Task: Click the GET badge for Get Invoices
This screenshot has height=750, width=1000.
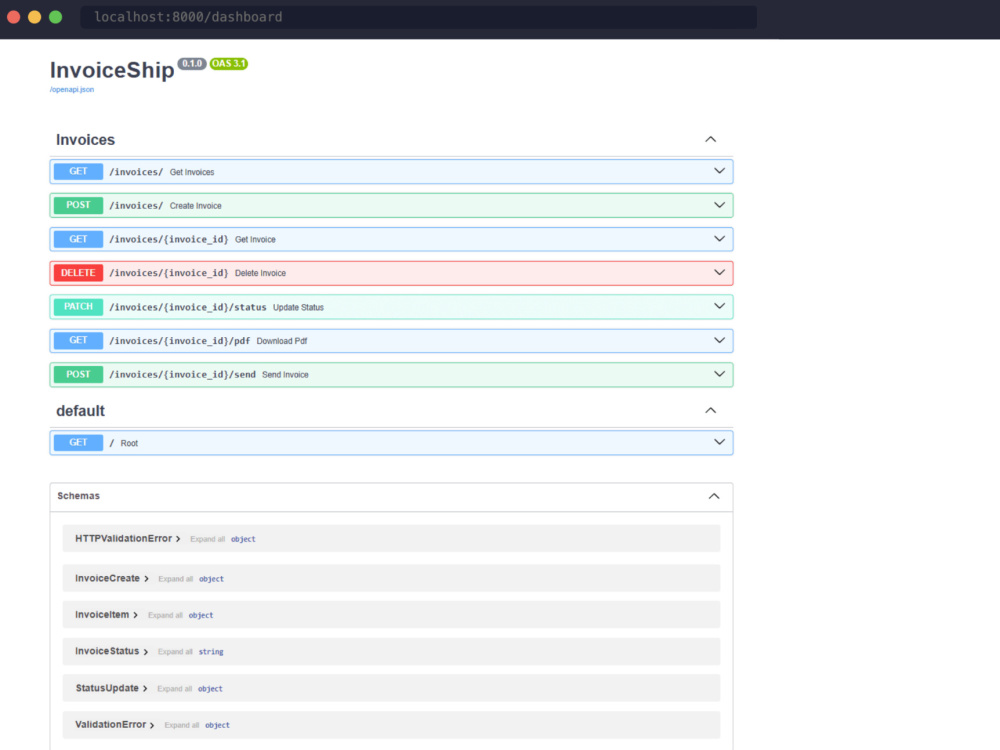Action: click(78, 172)
